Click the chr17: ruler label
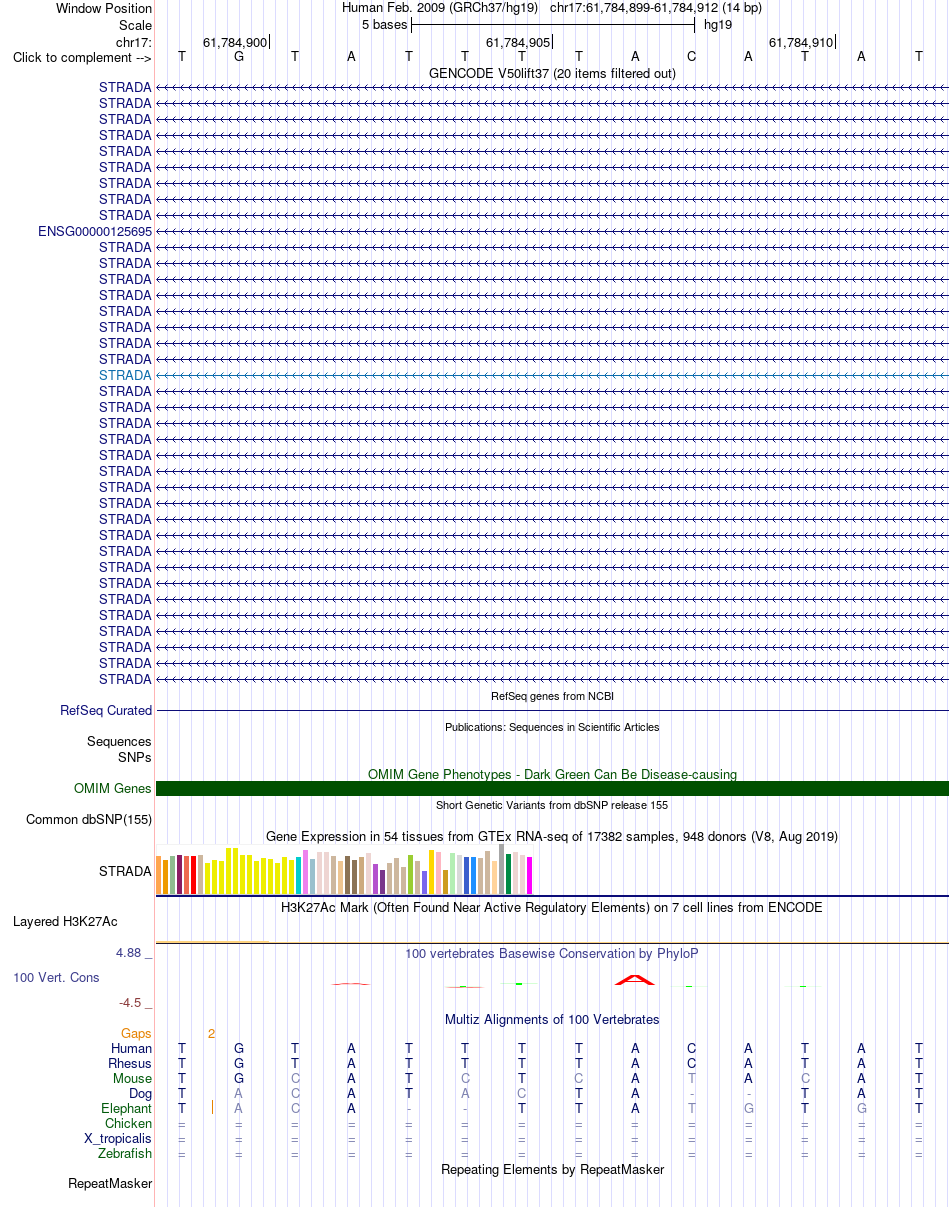Image resolution: width=950 pixels, height=1207 pixels. (x=134, y=42)
